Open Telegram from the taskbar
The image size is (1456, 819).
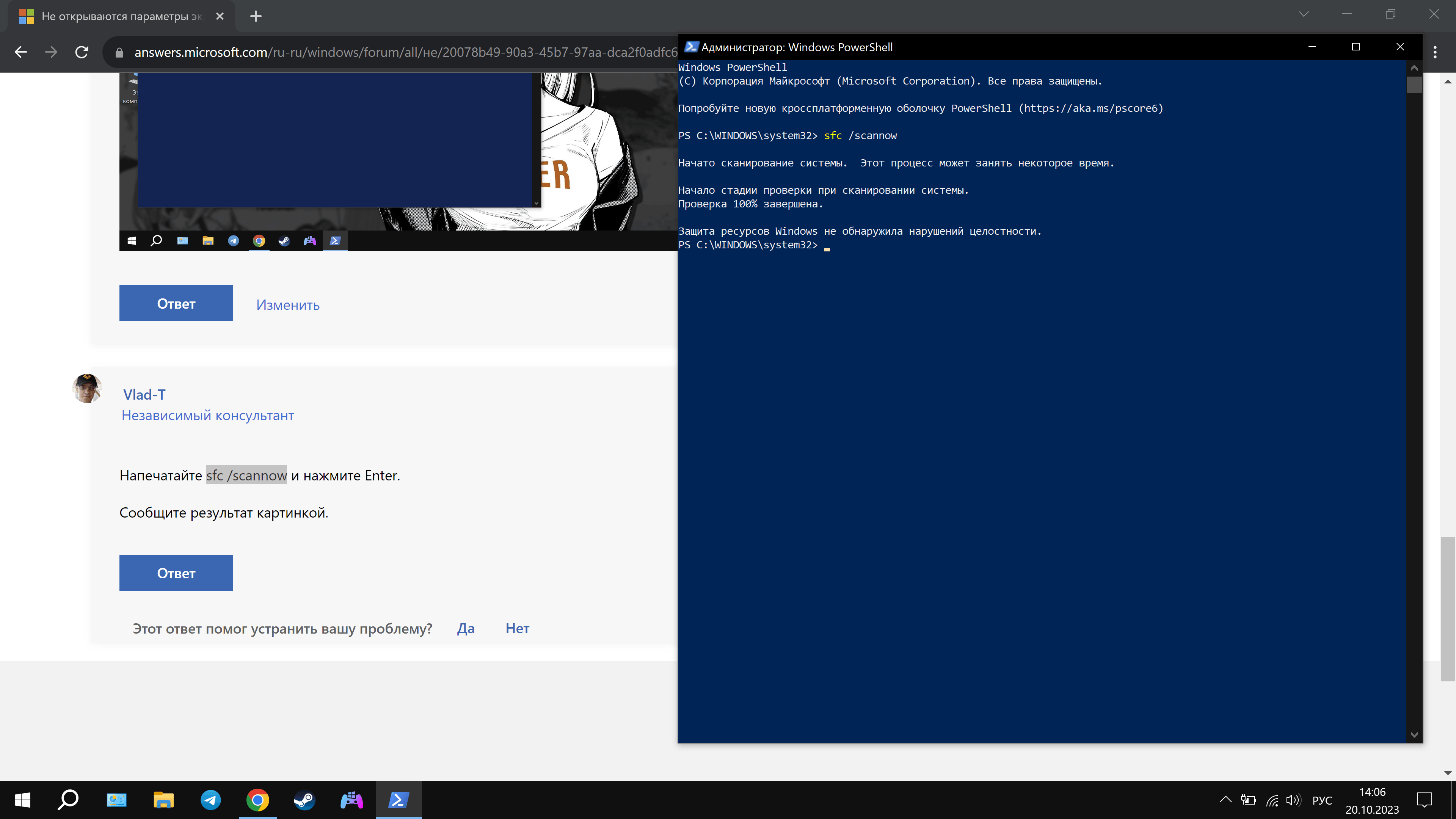[211, 800]
